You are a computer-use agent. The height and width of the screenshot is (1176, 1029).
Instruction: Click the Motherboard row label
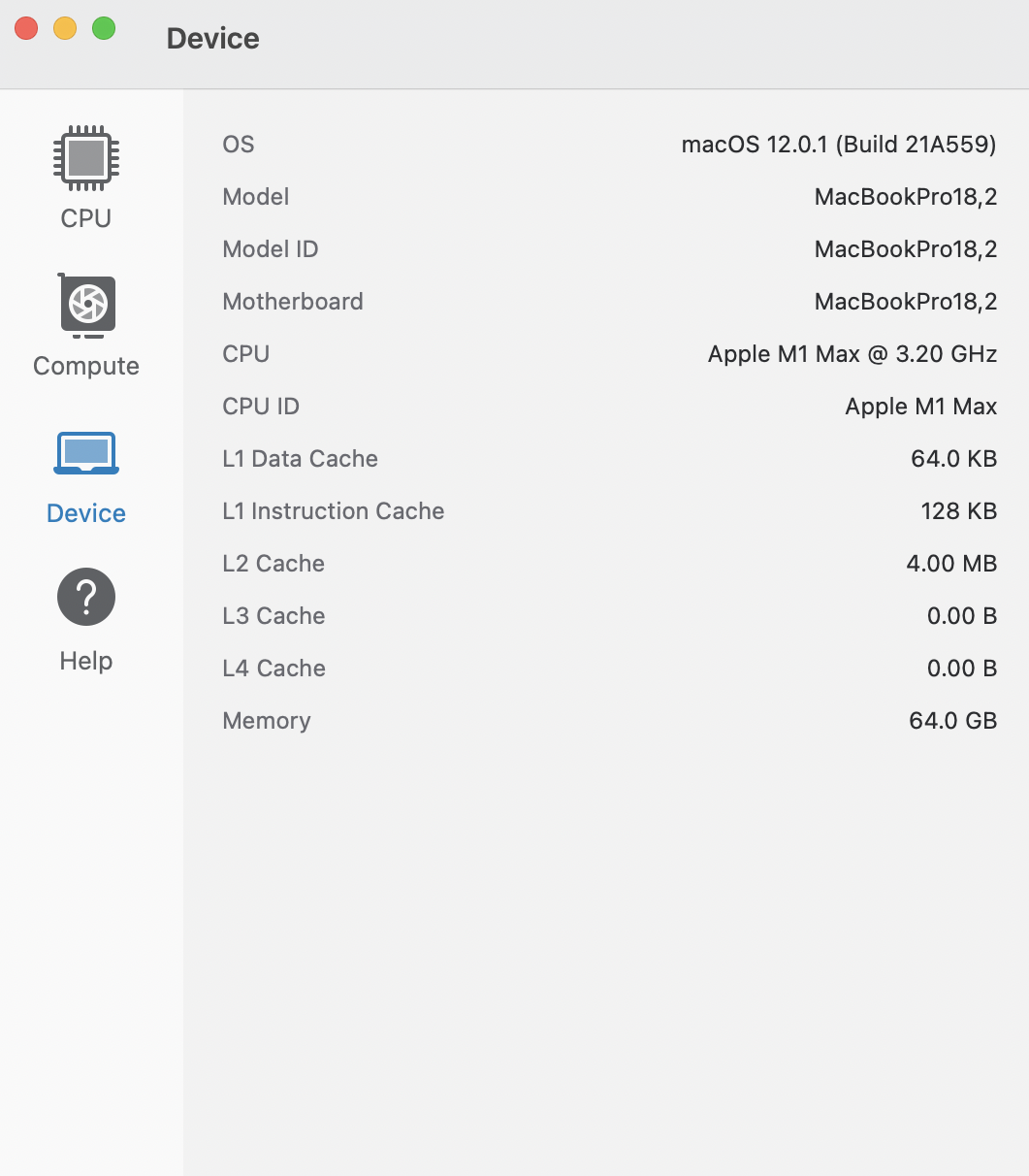(293, 302)
